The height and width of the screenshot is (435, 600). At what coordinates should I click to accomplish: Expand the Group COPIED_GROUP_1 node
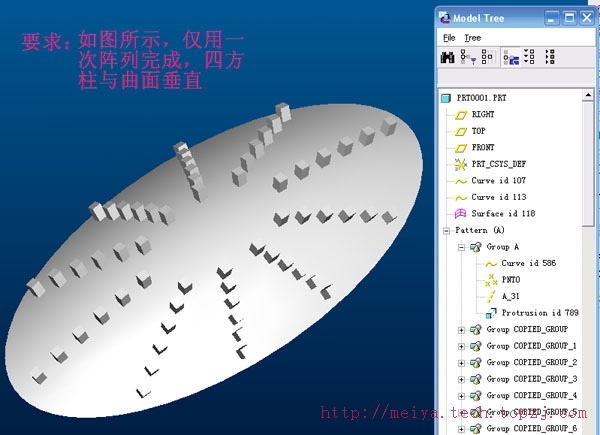pyautogui.click(x=461, y=346)
